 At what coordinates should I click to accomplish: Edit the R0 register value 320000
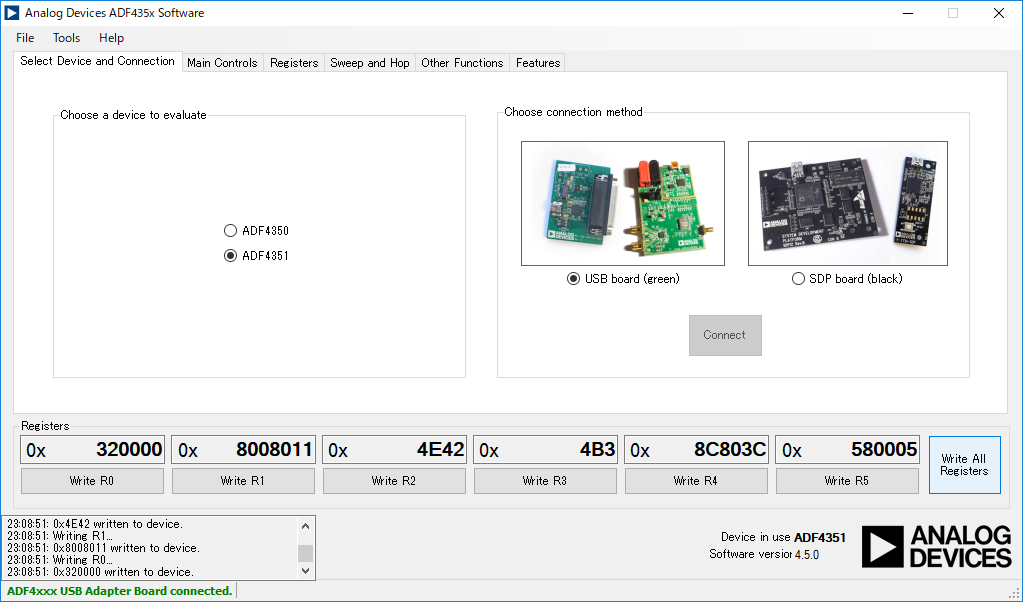pos(92,450)
